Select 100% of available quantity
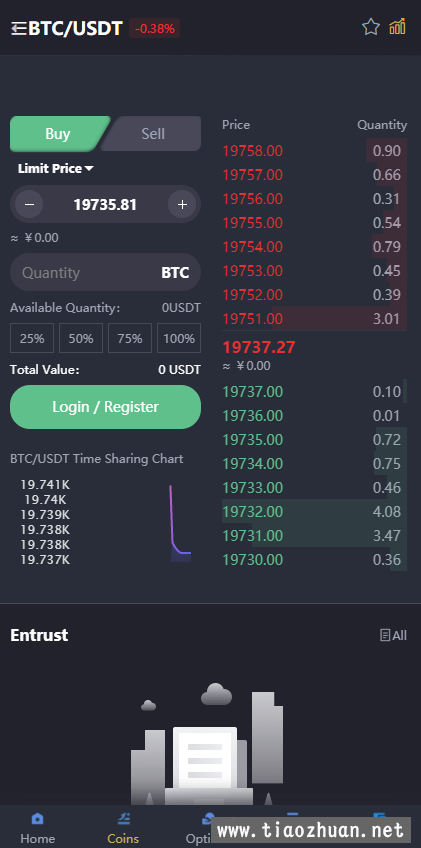Viewport: 421px width, 848px height. [x=179, y=339]
